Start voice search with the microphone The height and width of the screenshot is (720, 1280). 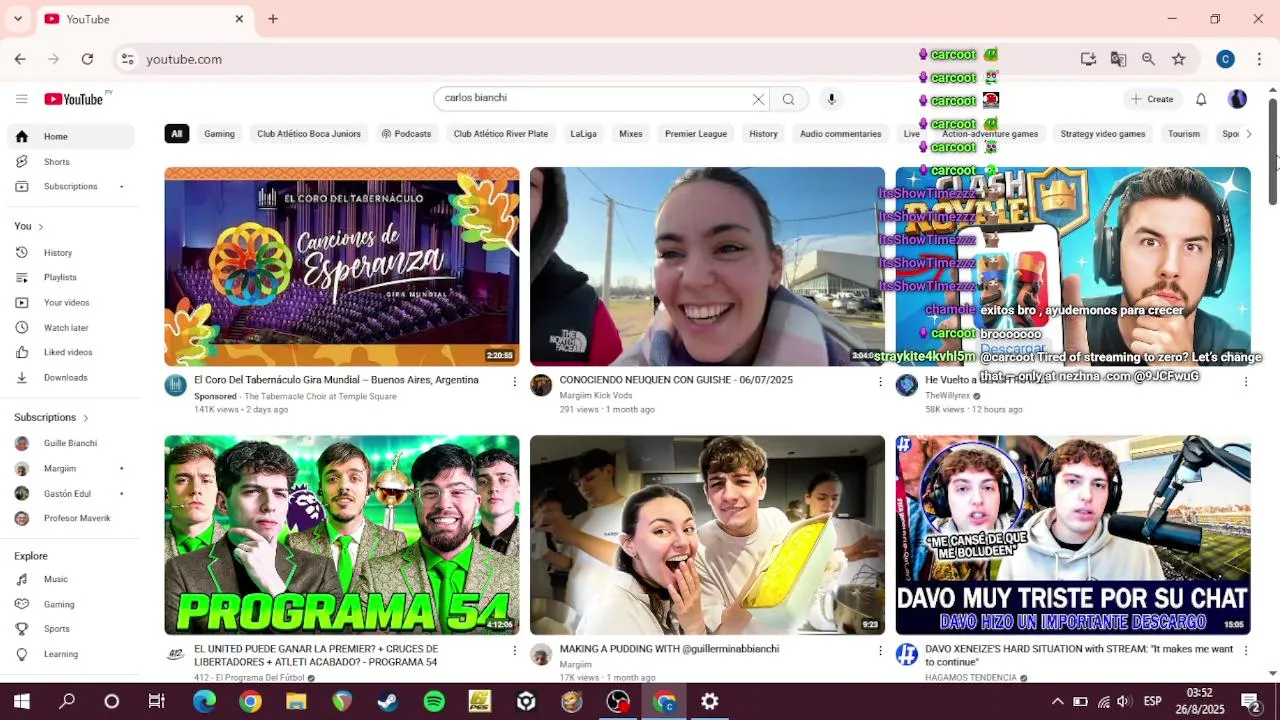[831, 99]
